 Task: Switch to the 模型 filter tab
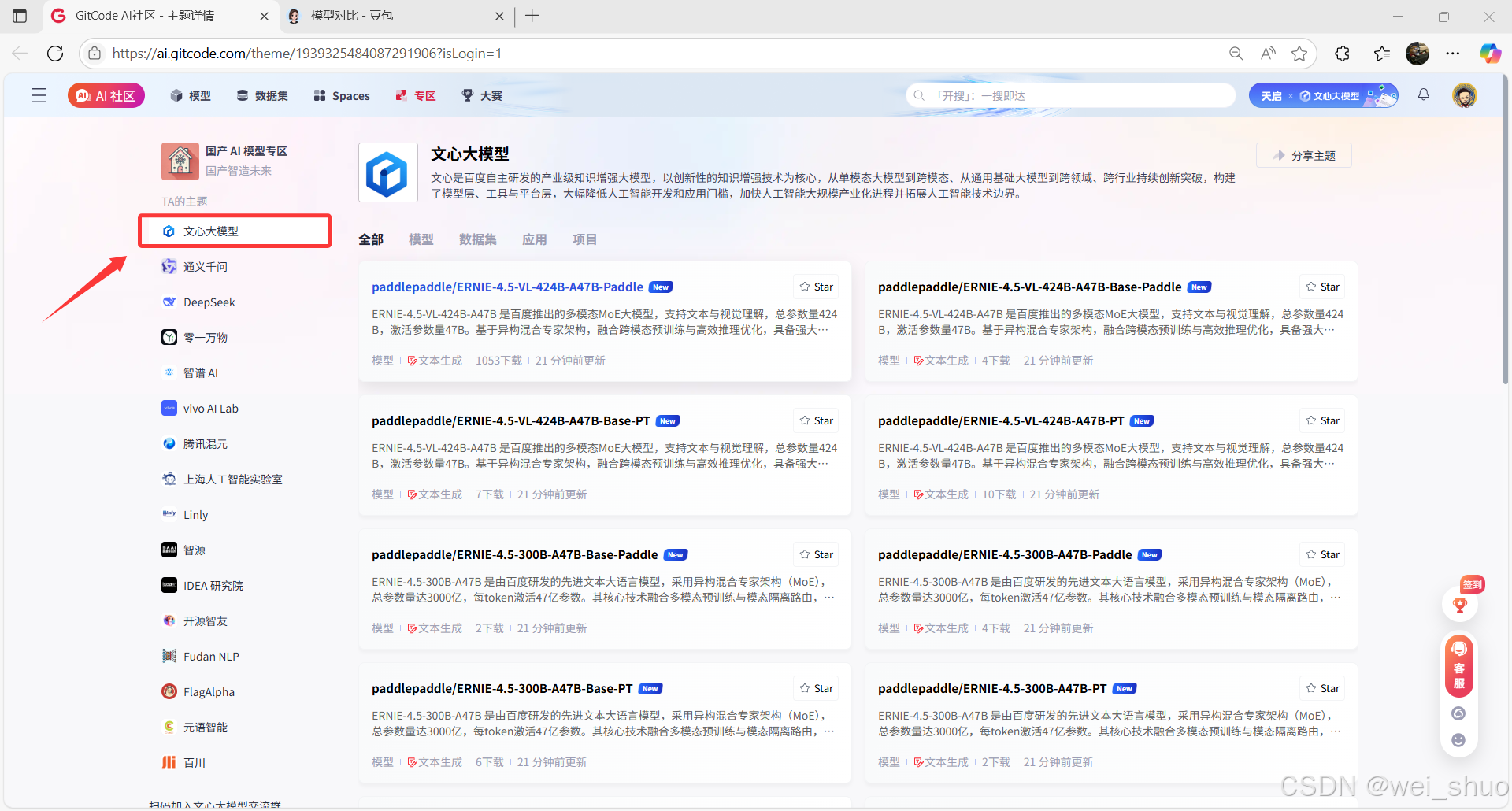tap(421, 239)
